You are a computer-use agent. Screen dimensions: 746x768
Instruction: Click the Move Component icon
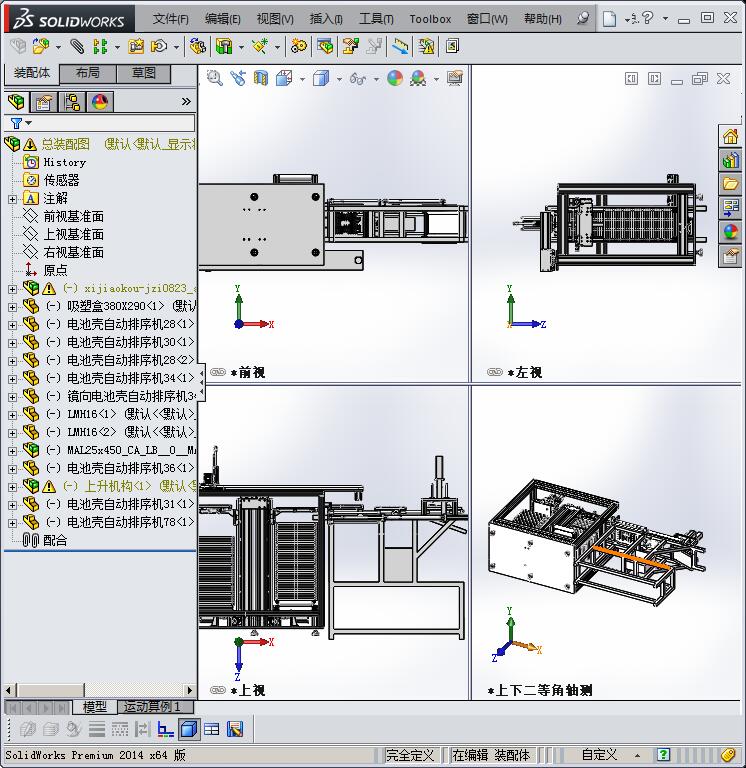click(x=159, y=47)
